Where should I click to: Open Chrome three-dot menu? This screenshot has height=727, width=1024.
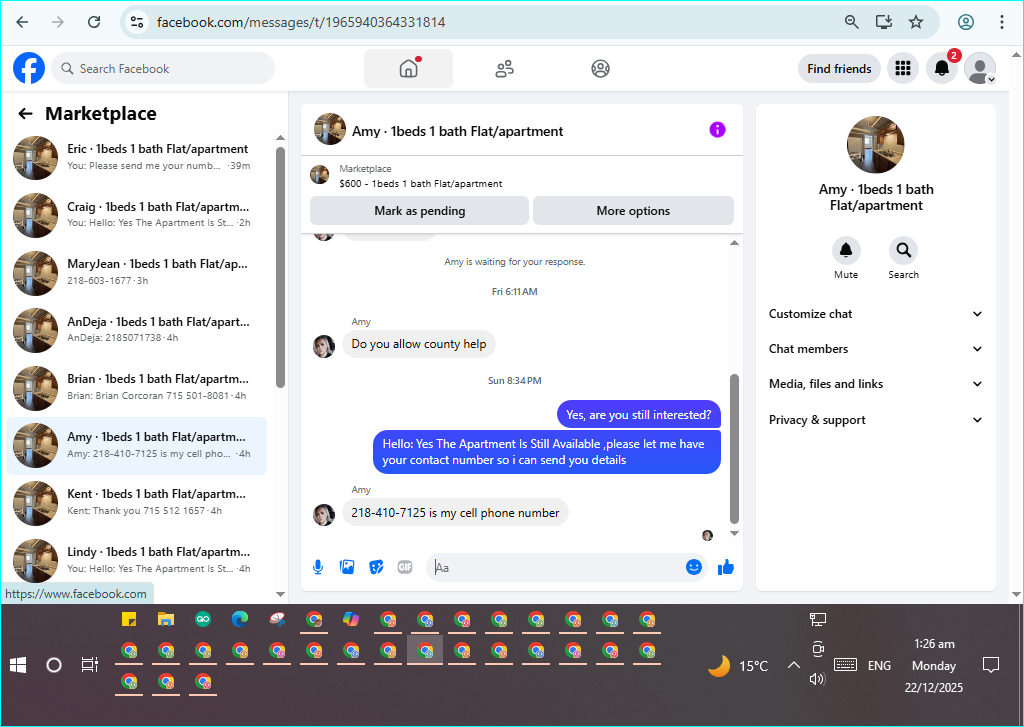pyautogui.click(x=1002, y=22)
